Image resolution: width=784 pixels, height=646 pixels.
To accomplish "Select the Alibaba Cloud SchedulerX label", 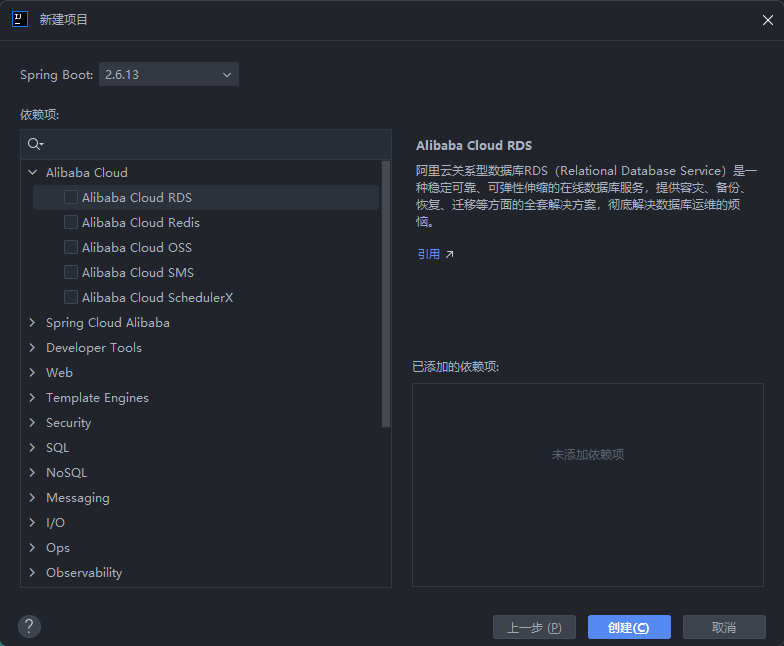I will pyautogui.click(x=158, y=298).
